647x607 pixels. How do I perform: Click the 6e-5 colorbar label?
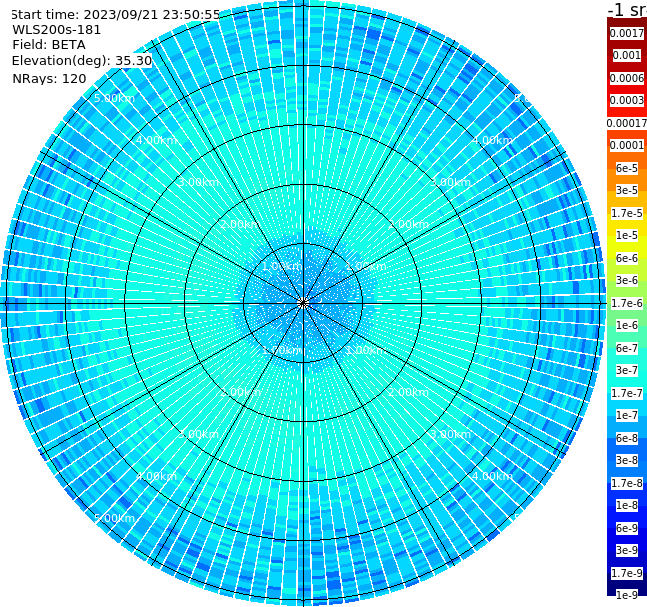[627, 168]
